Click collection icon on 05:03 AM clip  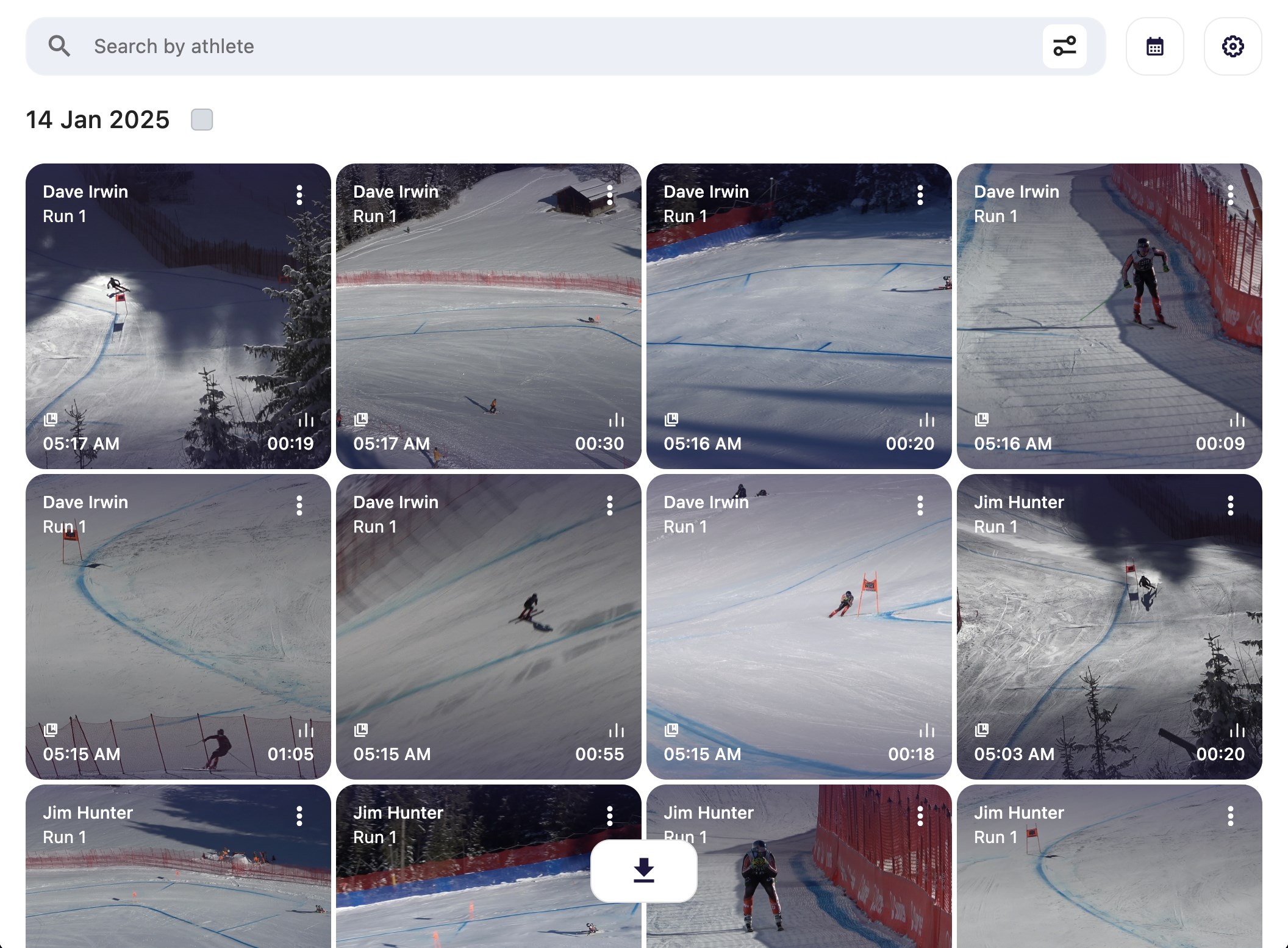pos(982,730)
